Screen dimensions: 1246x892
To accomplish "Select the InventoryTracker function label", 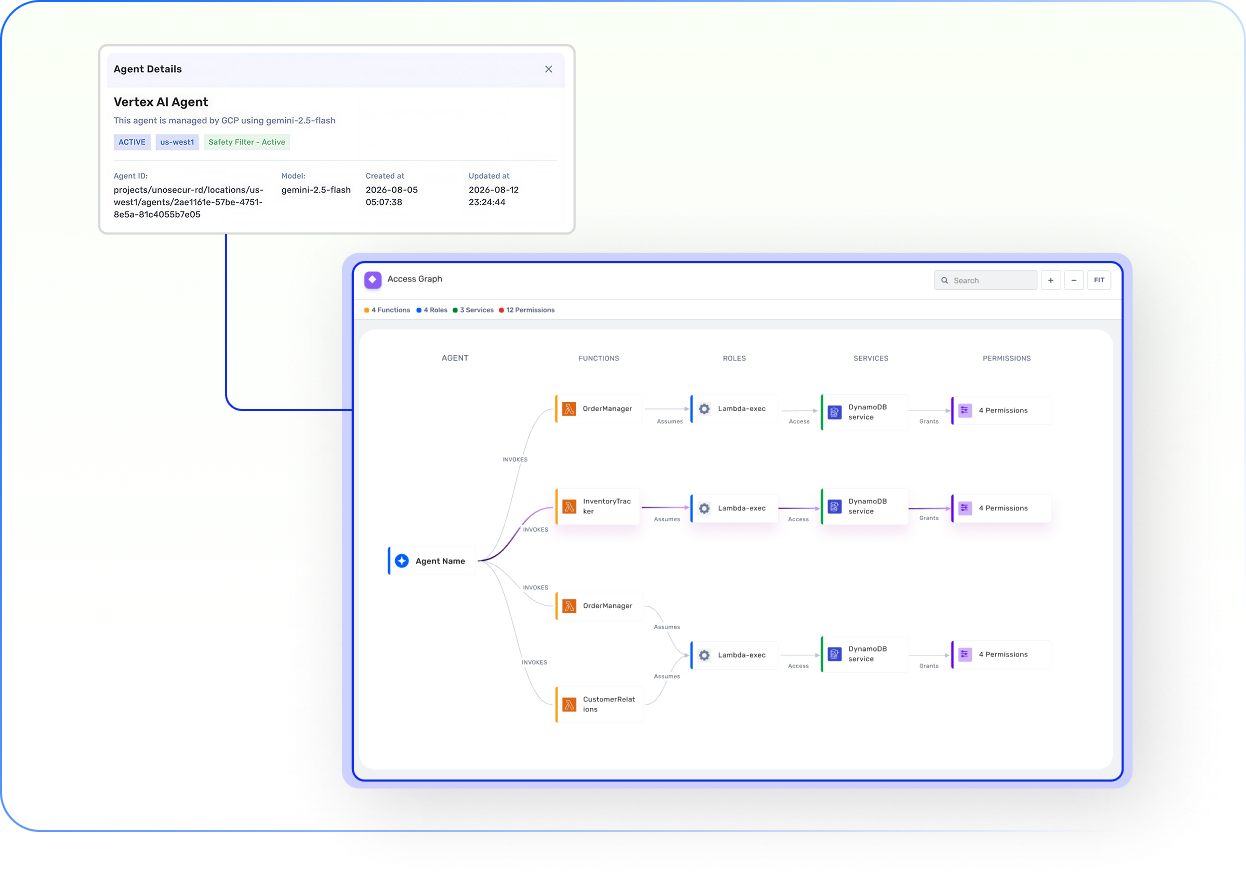I will pos(608,506).
